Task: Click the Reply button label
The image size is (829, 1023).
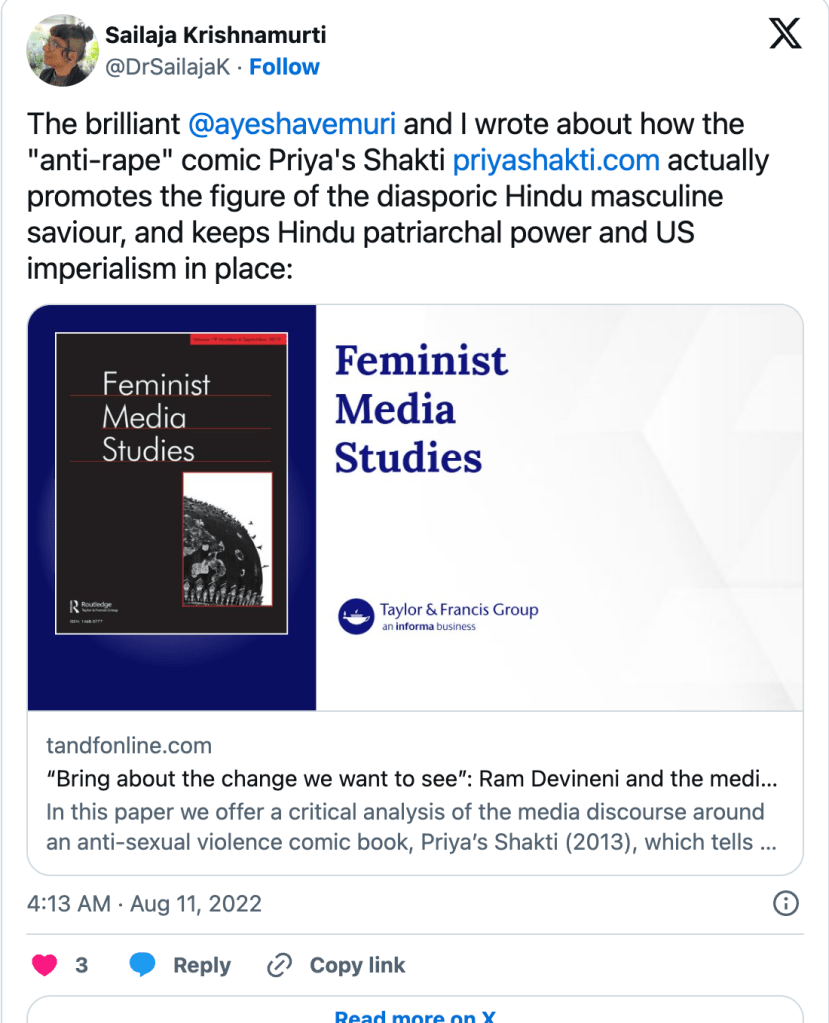Action: pos(202,965)
